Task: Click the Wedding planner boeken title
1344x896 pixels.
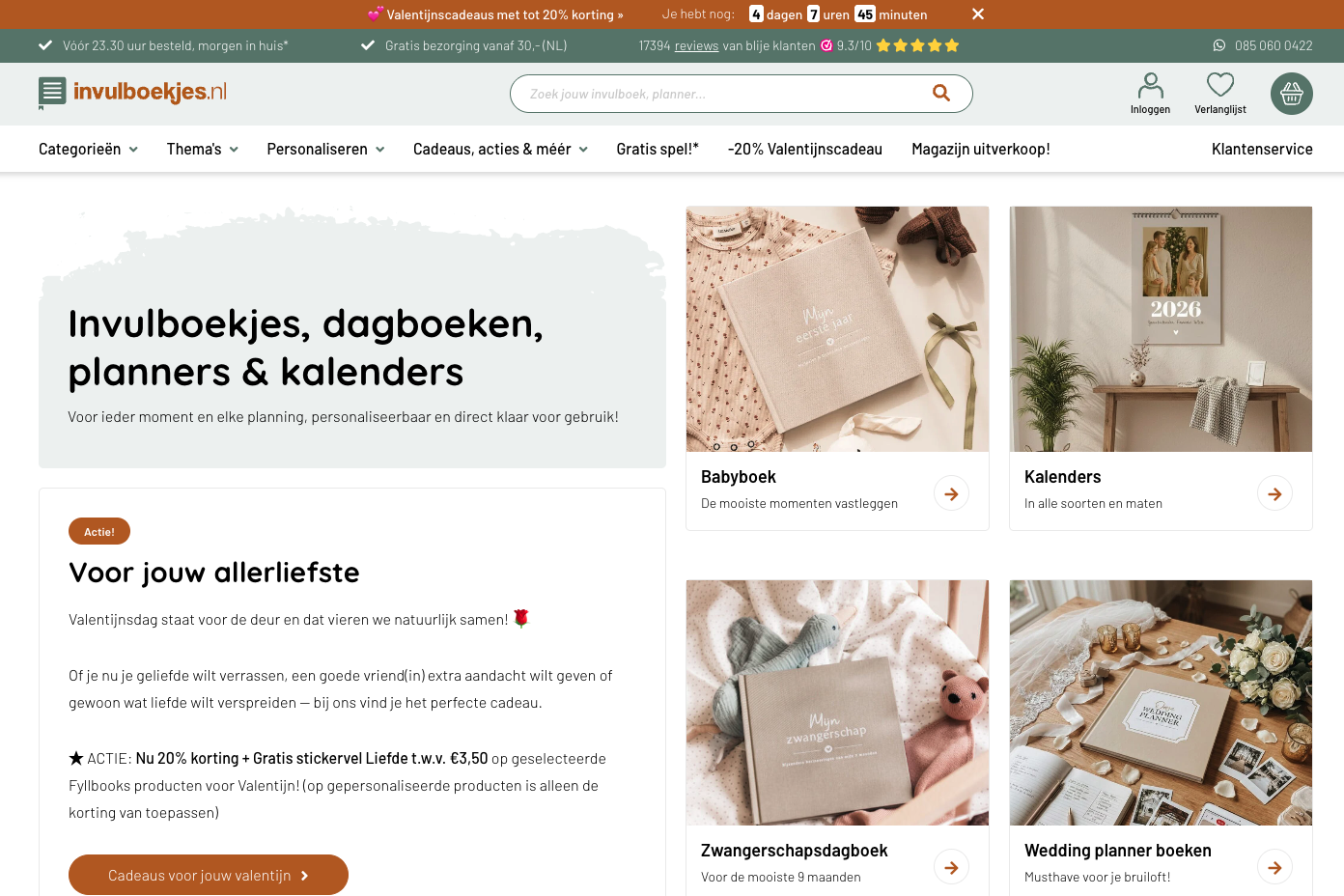Action: coord(1117,851)
